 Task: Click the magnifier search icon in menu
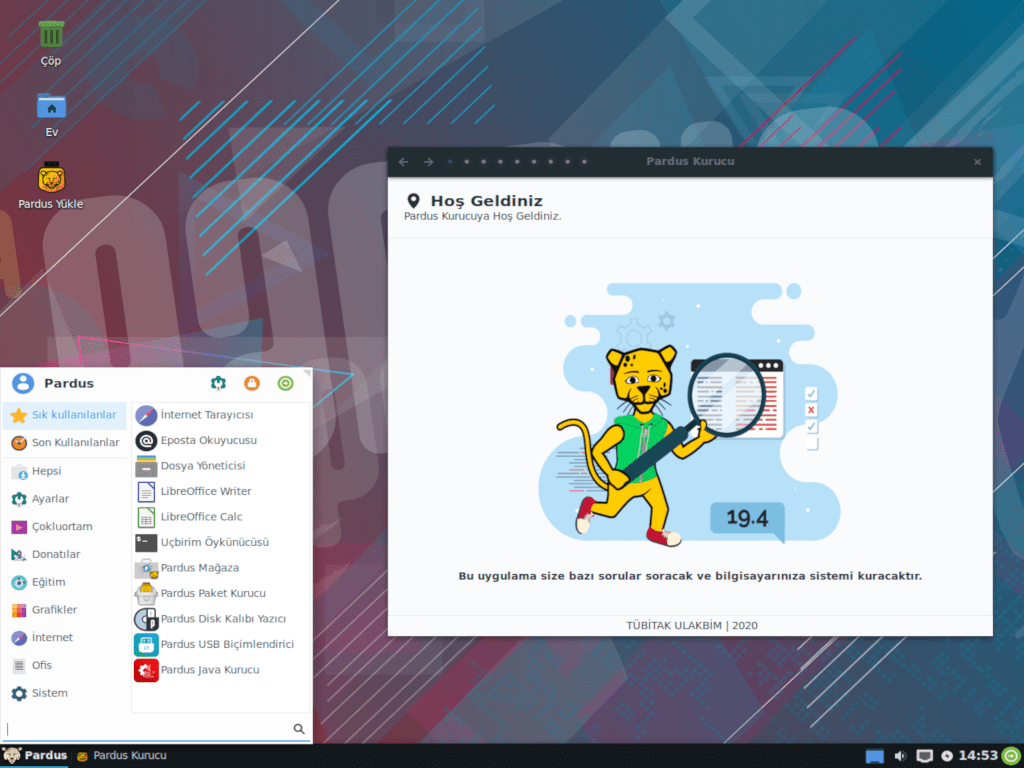(299, 729)
